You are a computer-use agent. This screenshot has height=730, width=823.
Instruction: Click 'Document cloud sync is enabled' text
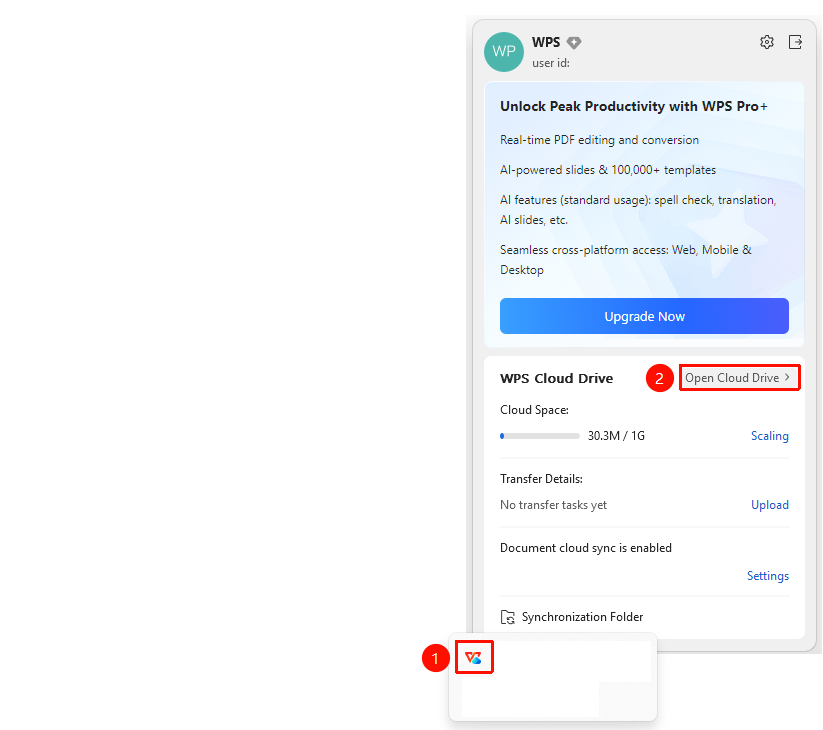pyautogui.click(x=586, y=548)
